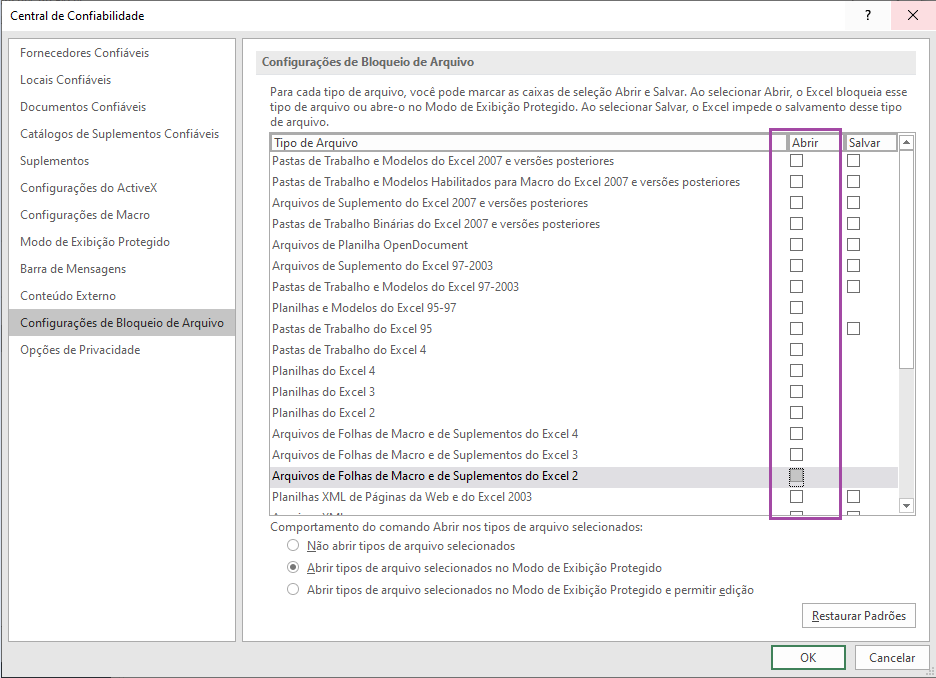Check Salvar for Planilhas XML de Páginas da Web
The image size is (936, 678).
854,497
